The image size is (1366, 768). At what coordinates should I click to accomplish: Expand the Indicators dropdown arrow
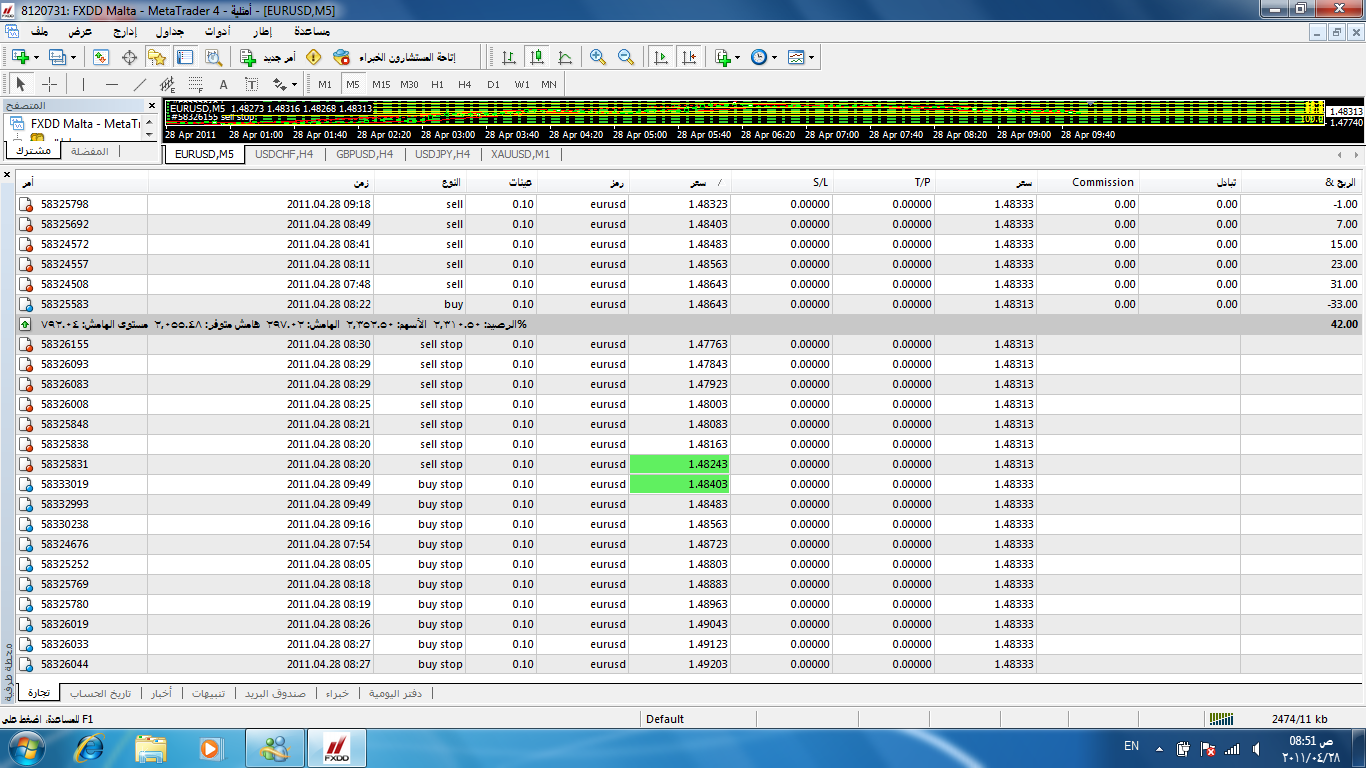738,57
